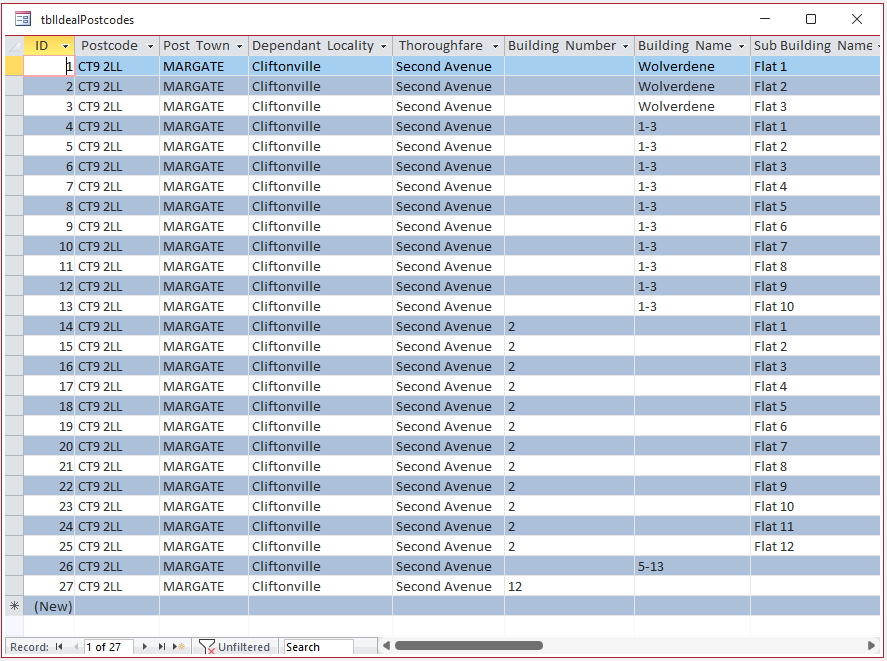
Task: Select the row selector for record 14
Action: 14,327
